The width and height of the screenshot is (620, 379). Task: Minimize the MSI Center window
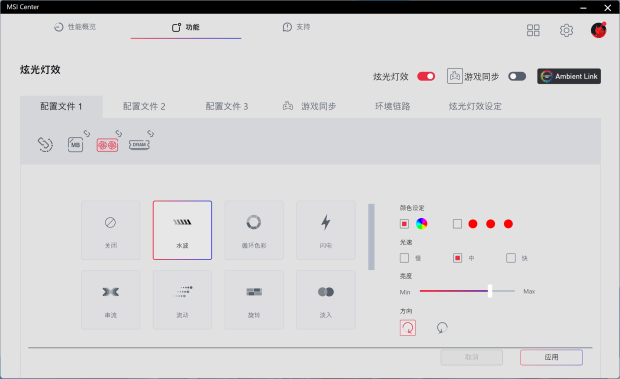coord(583,8)
